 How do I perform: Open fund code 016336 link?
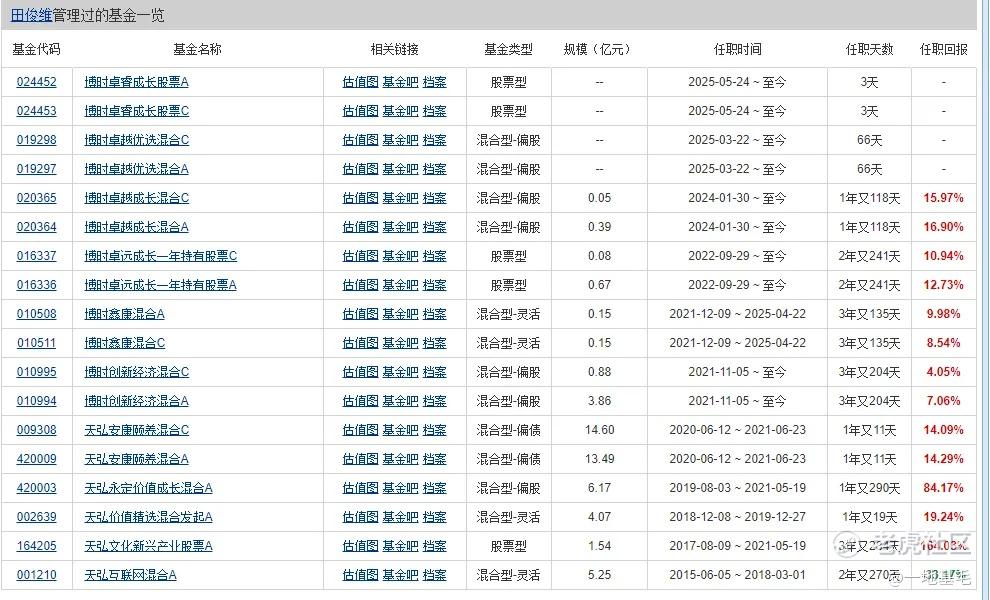tap(37, 285)
